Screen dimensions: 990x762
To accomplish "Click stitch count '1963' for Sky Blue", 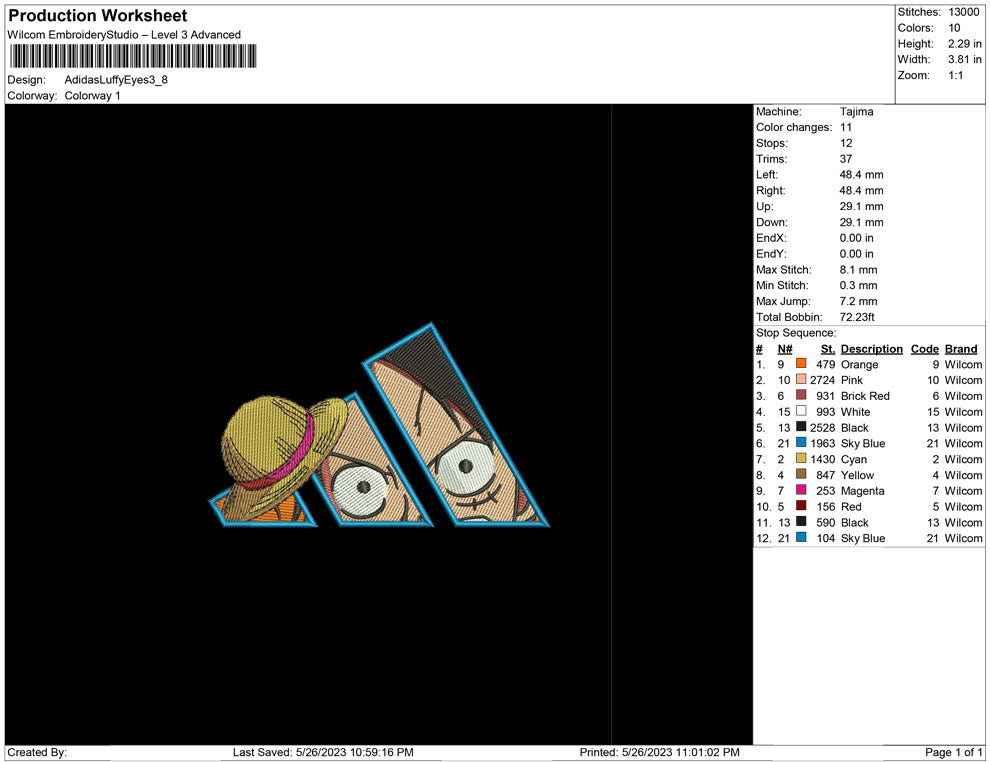I will pyautogui.click(x=822, y=443).
